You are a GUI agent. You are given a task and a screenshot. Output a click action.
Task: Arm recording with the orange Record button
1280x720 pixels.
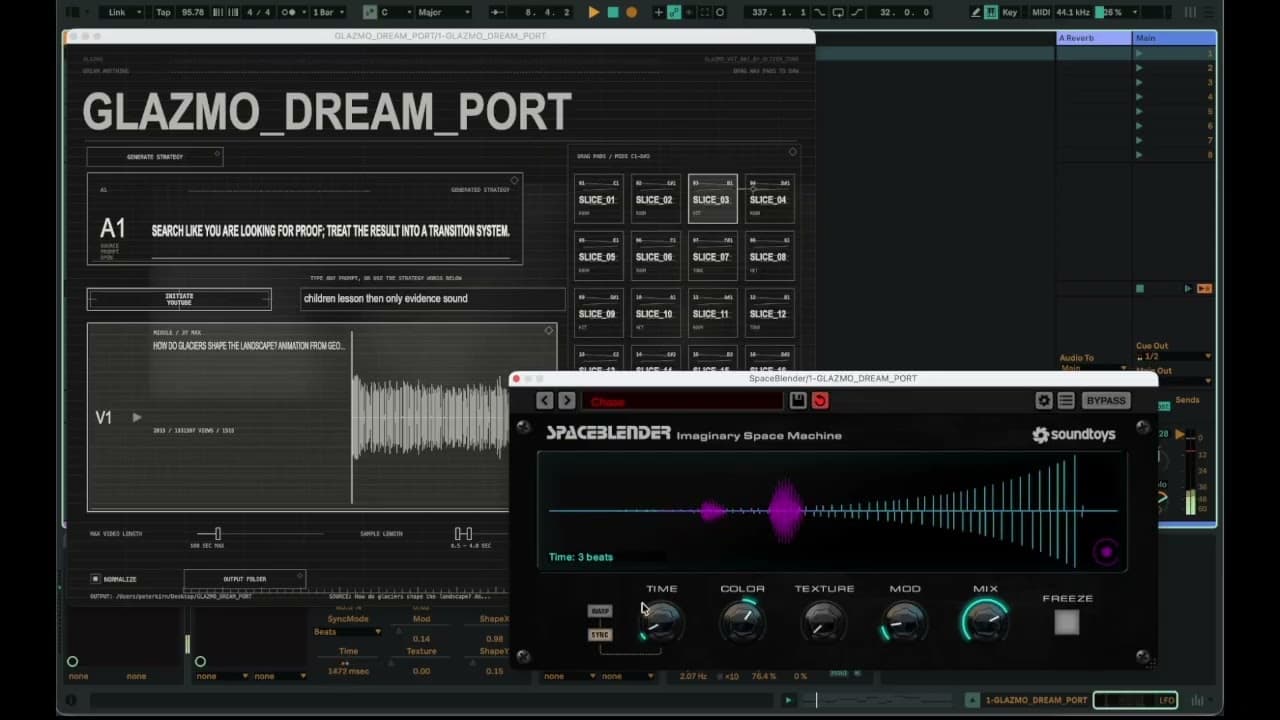pos(631,12)
